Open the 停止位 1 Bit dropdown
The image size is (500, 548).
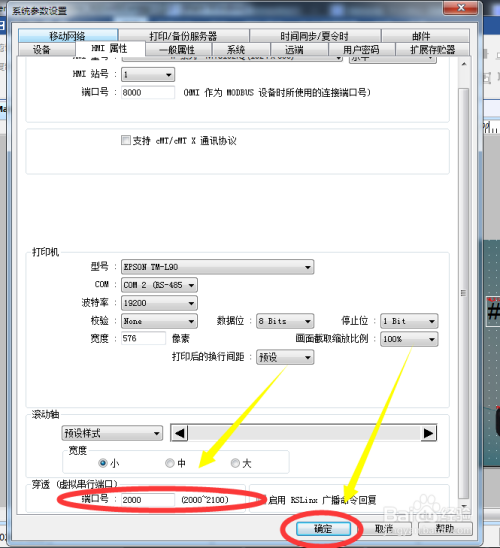pos(409,321)
